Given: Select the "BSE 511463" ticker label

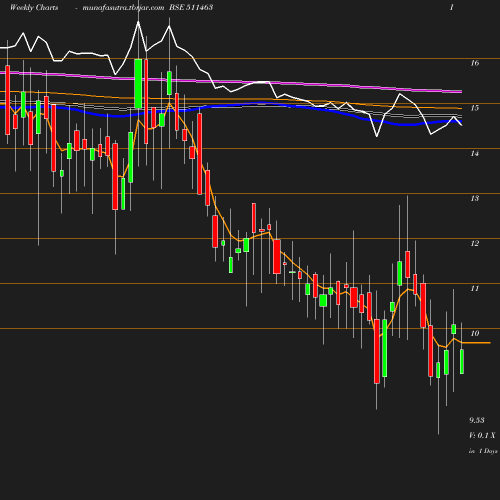Looking at the screenshot, I should point(191,7).
